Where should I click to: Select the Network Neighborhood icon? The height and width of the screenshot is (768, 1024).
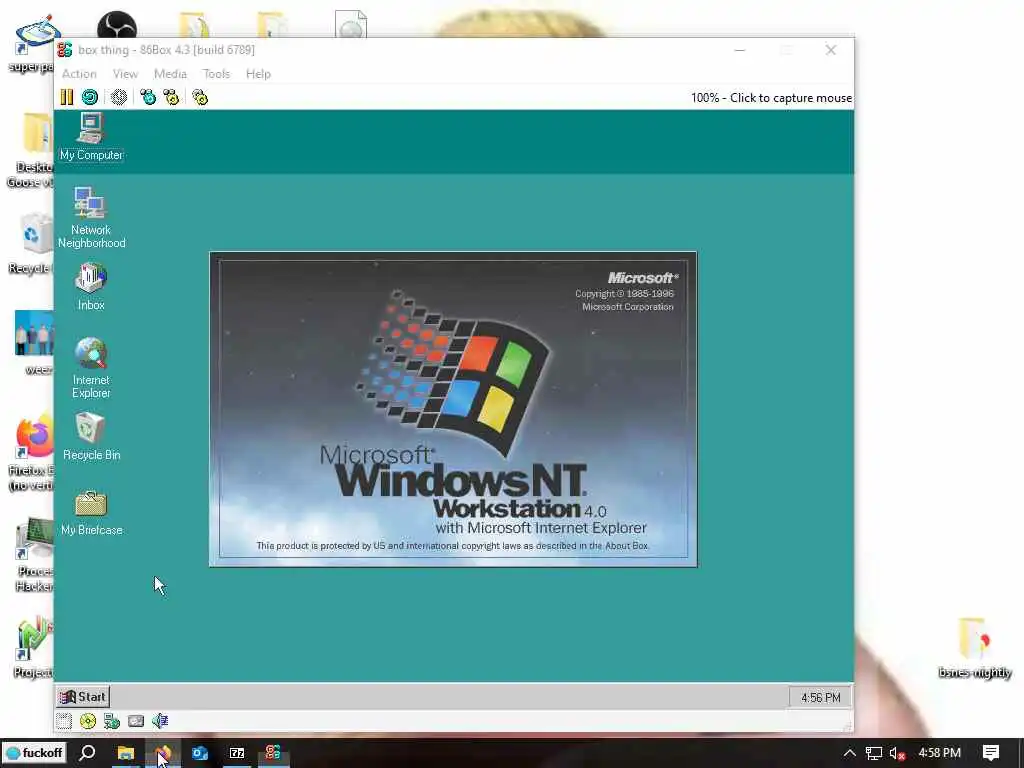(x=91, y=217)
